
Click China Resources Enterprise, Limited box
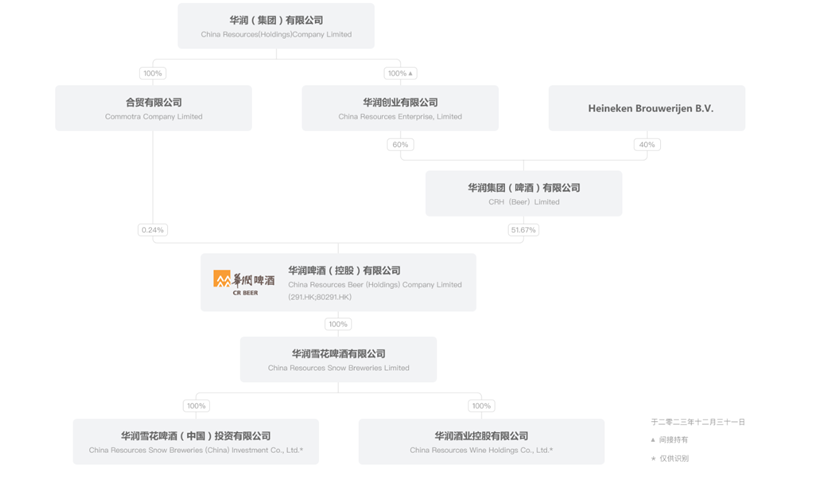(400, 108)
